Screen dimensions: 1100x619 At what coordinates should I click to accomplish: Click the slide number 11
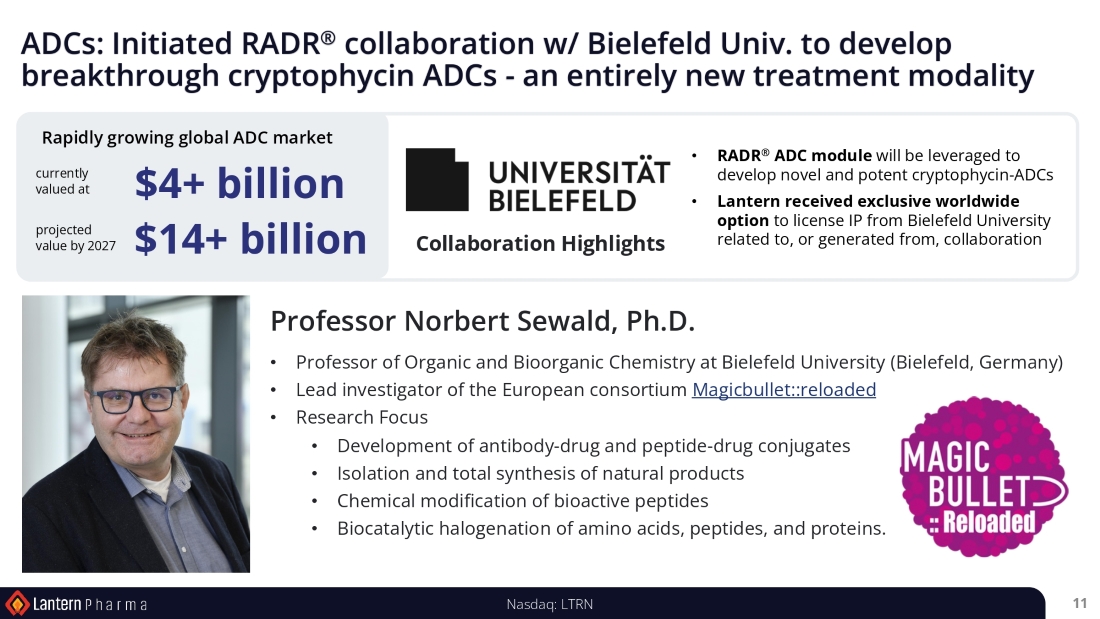1079,603
